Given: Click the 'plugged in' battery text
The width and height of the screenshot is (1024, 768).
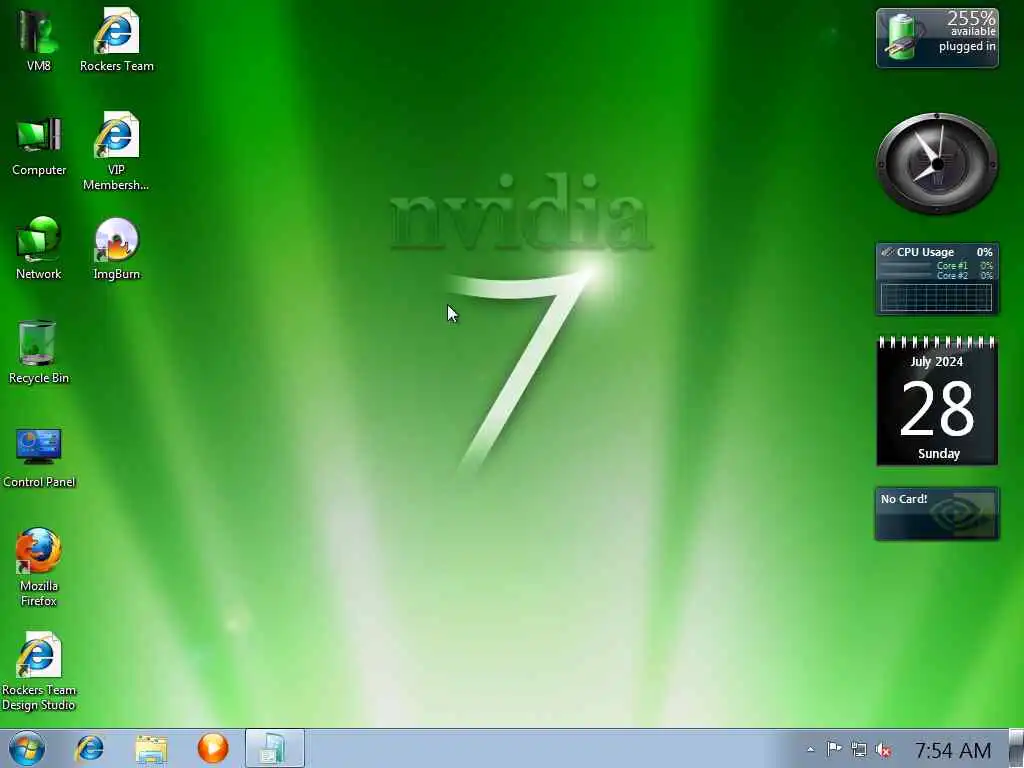Looking at the screenshot, I should [x=967, y=46].
